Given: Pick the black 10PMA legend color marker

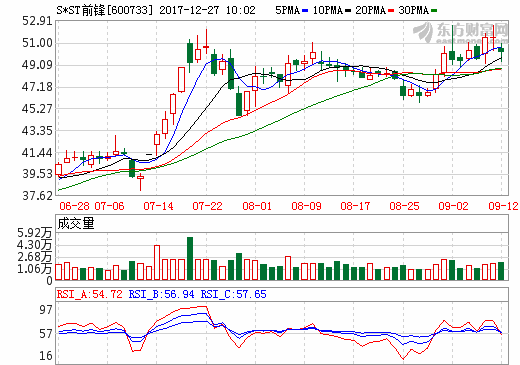Looking at the screenshot, I should click(x=348, y=11).
